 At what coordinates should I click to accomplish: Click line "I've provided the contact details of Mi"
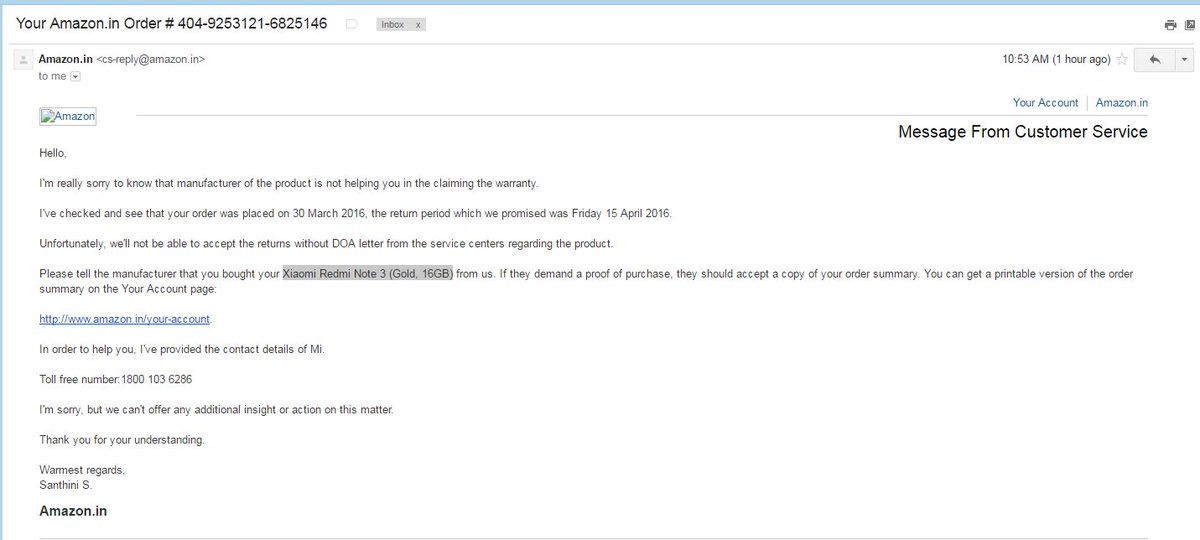pos(182,349)
